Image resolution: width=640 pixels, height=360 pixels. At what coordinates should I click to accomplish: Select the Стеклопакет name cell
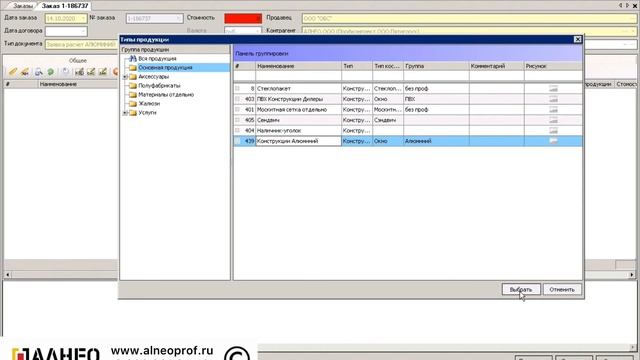click(298, 89)
